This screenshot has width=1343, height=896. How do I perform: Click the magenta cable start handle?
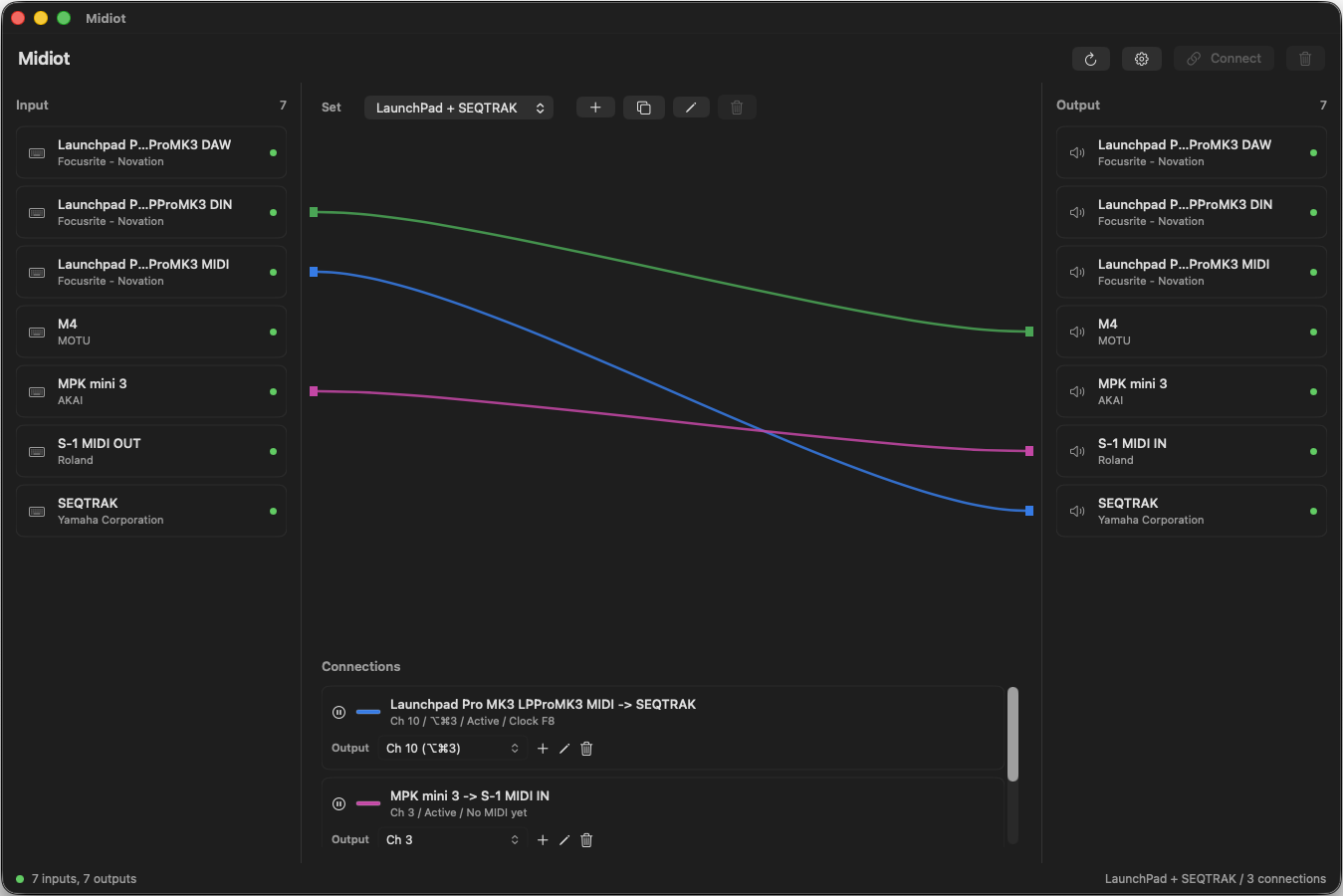click(x=314, y=391)
